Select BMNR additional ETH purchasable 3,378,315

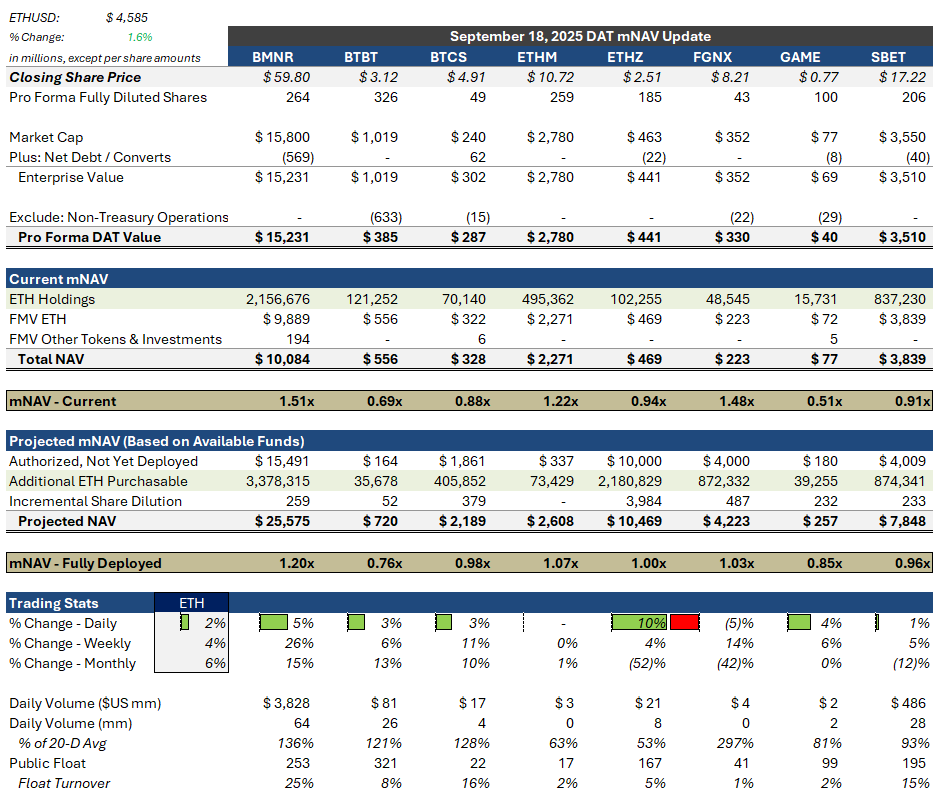(278, 481)
